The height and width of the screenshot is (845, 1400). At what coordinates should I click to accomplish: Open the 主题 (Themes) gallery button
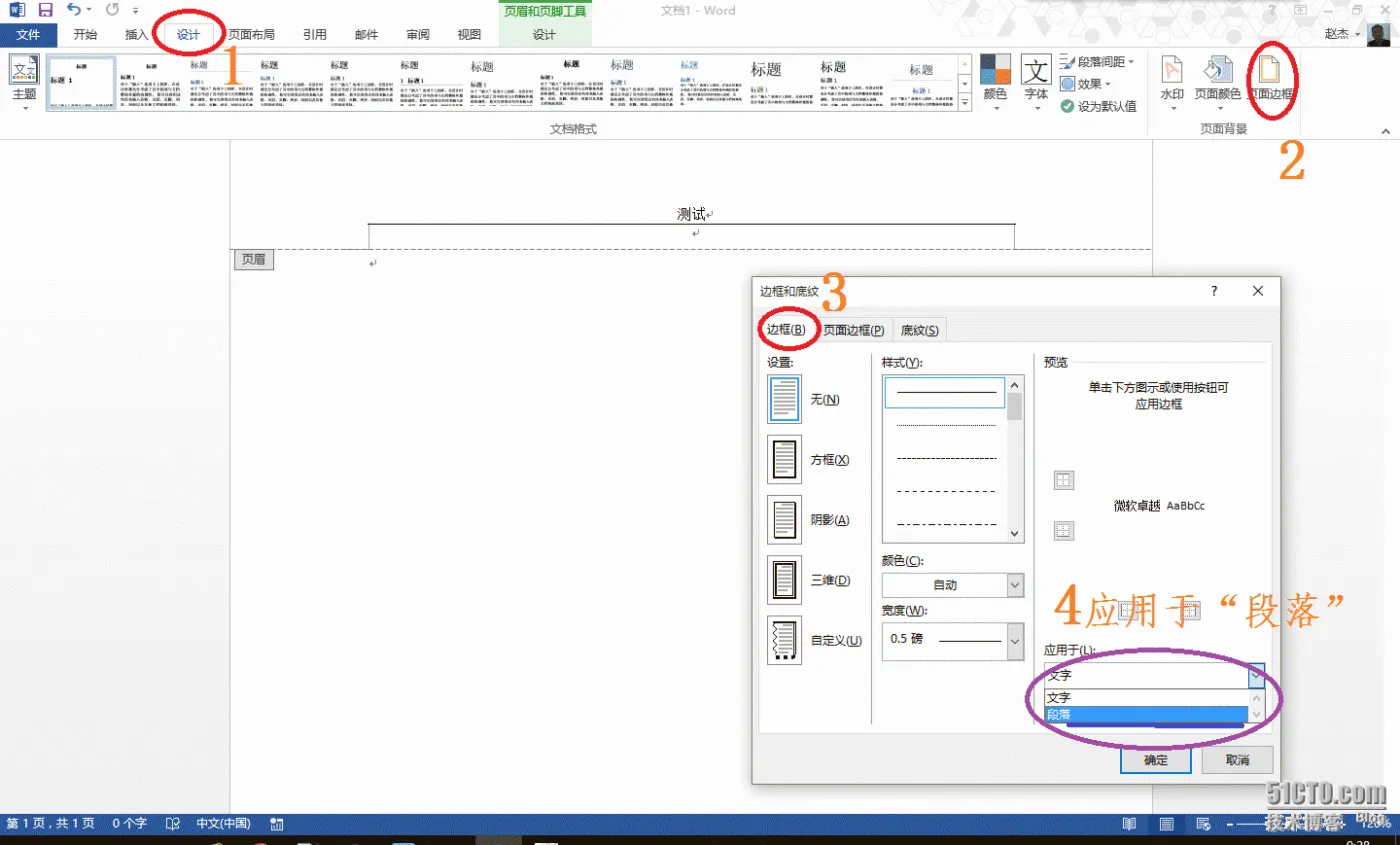point(23,84)
